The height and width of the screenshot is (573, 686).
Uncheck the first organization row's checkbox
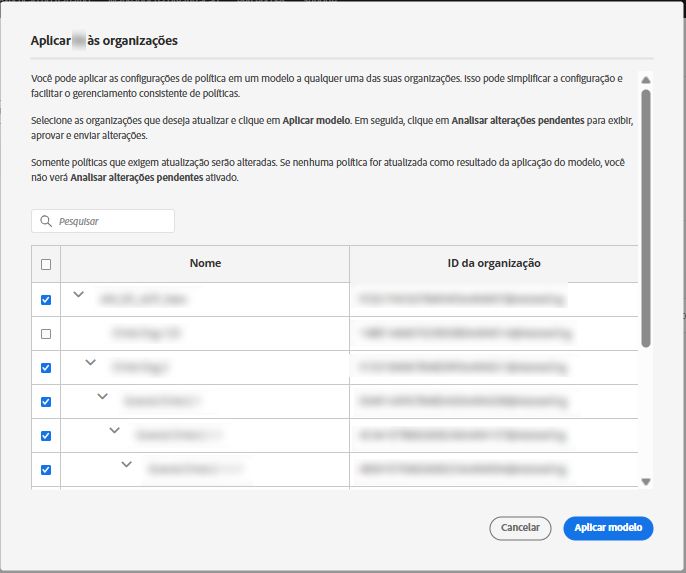pos(46,300)
